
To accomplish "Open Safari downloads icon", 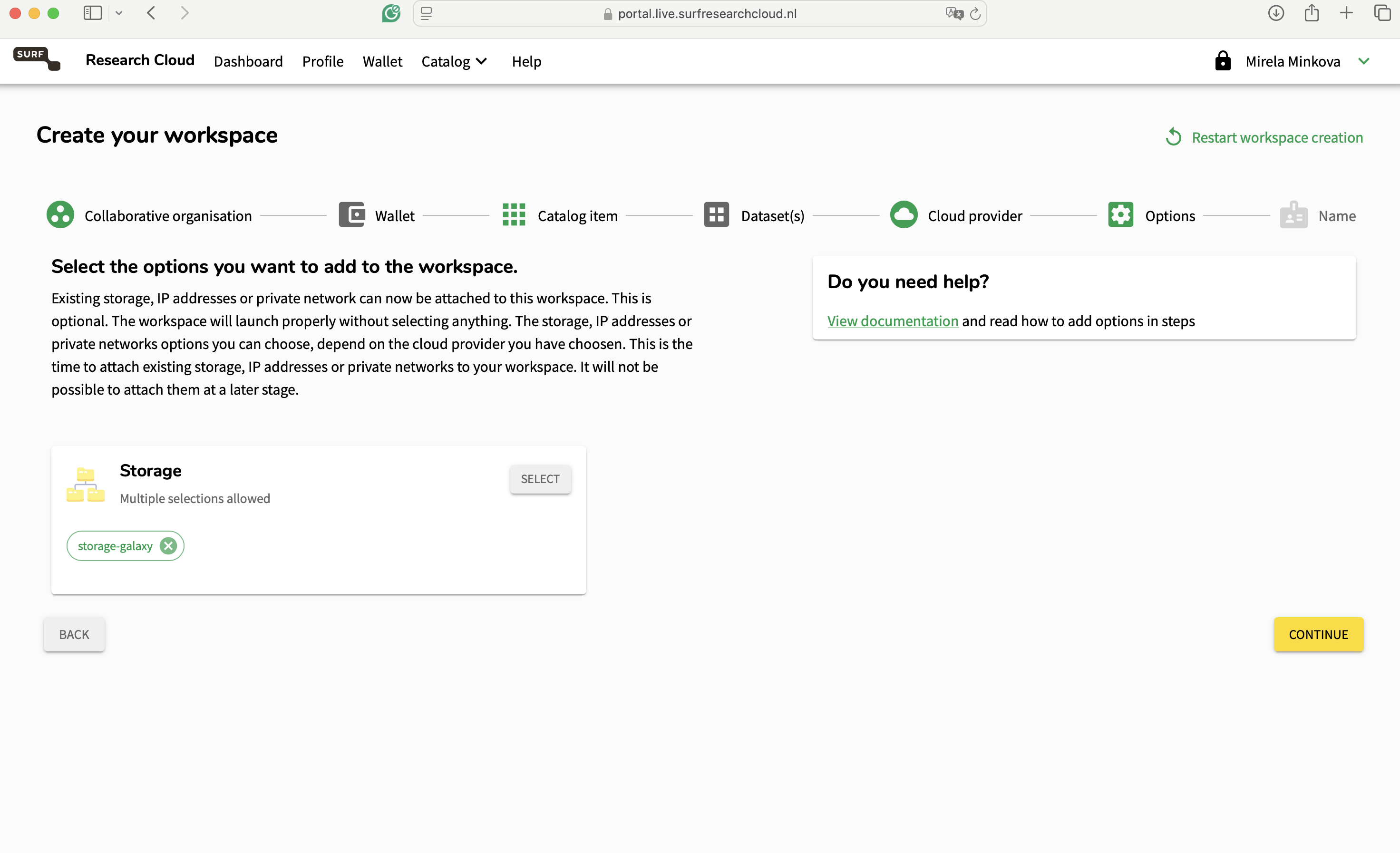I will (1276, 13).
